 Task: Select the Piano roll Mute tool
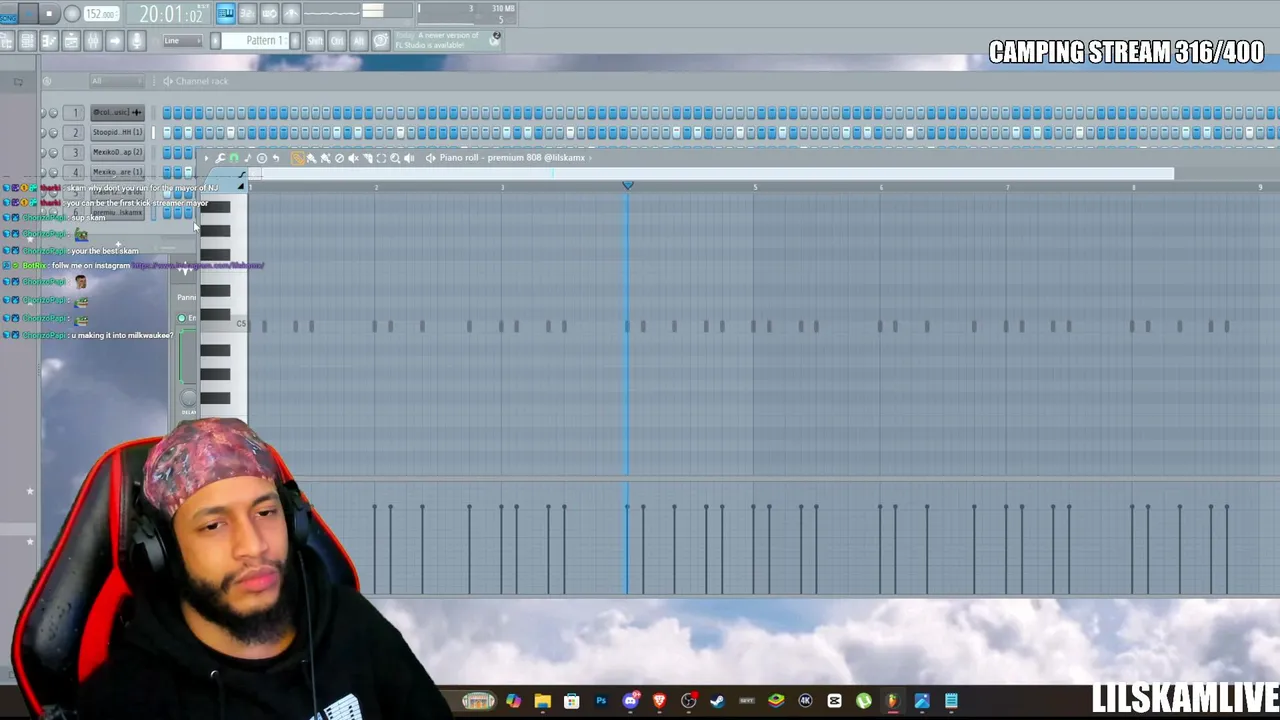(x=353, y=158)
